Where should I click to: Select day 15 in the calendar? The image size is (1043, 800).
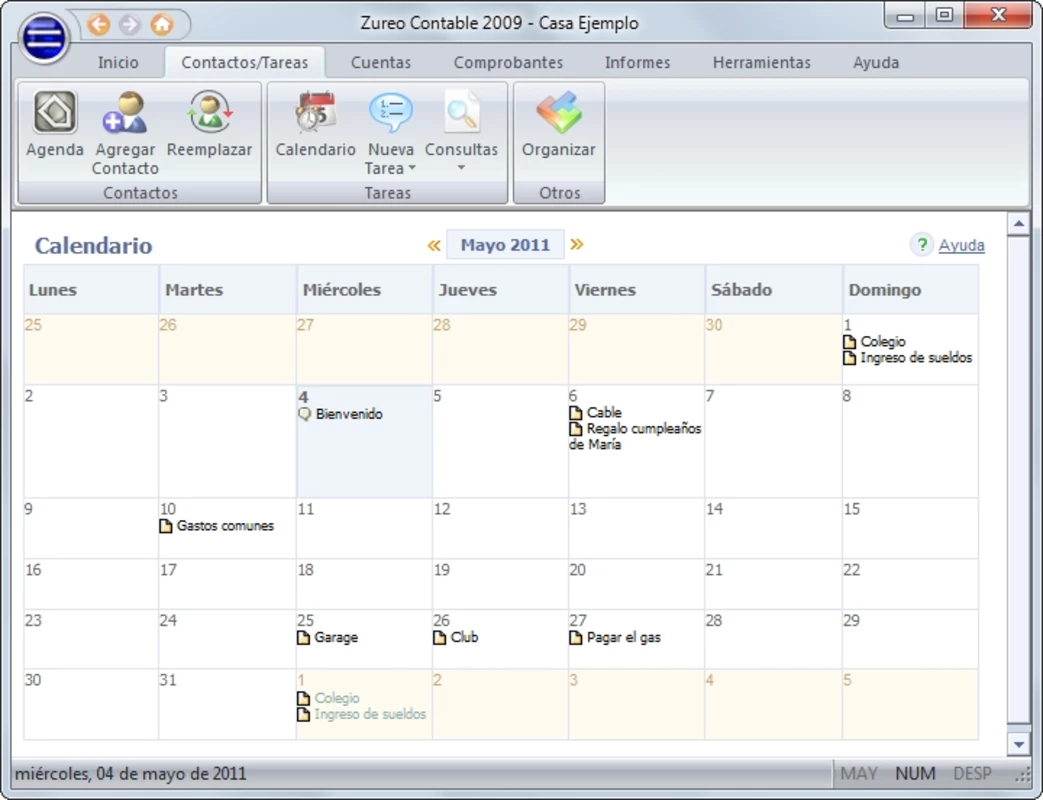(910, 528)
